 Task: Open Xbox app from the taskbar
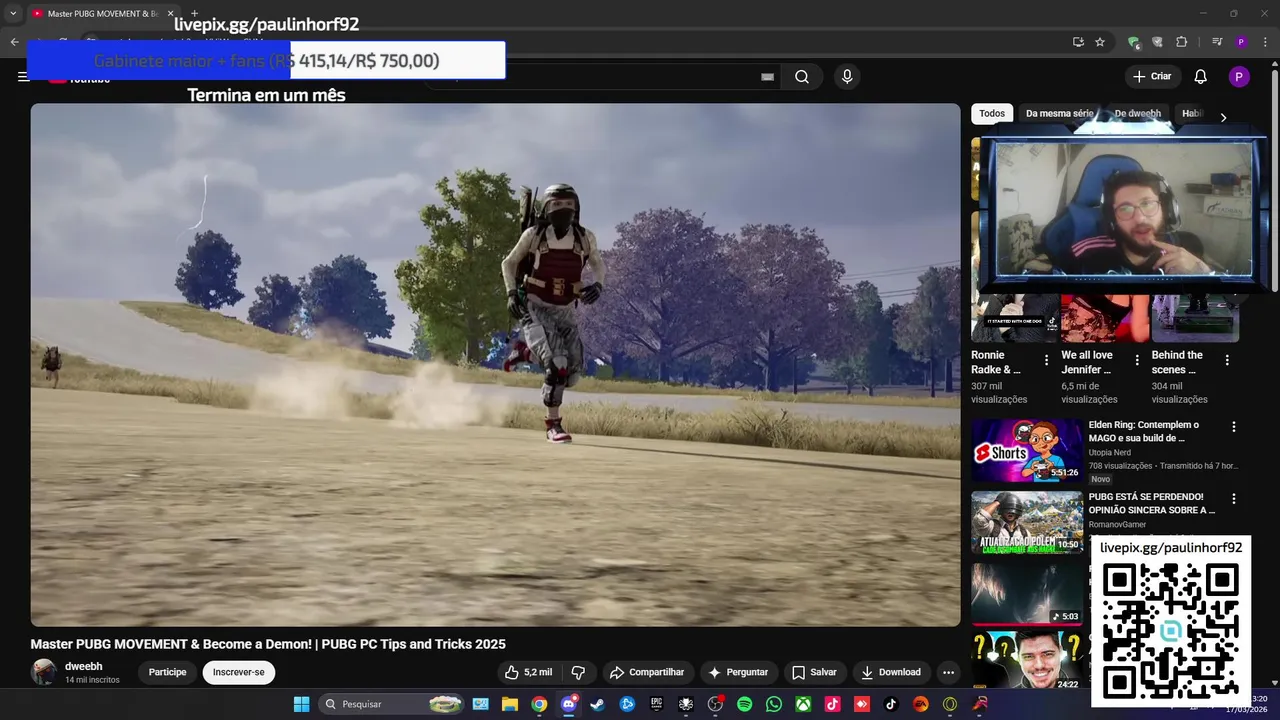[x=803, y=704]
